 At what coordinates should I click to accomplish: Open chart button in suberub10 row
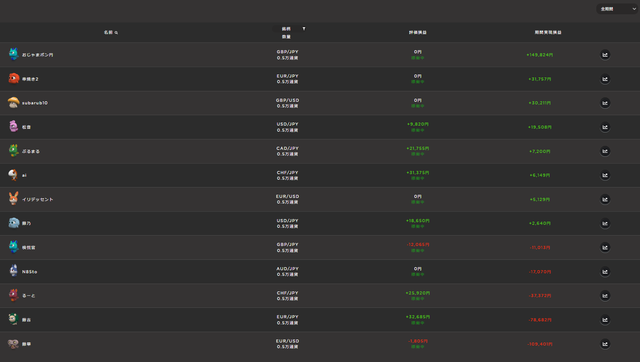pos(605,103)
